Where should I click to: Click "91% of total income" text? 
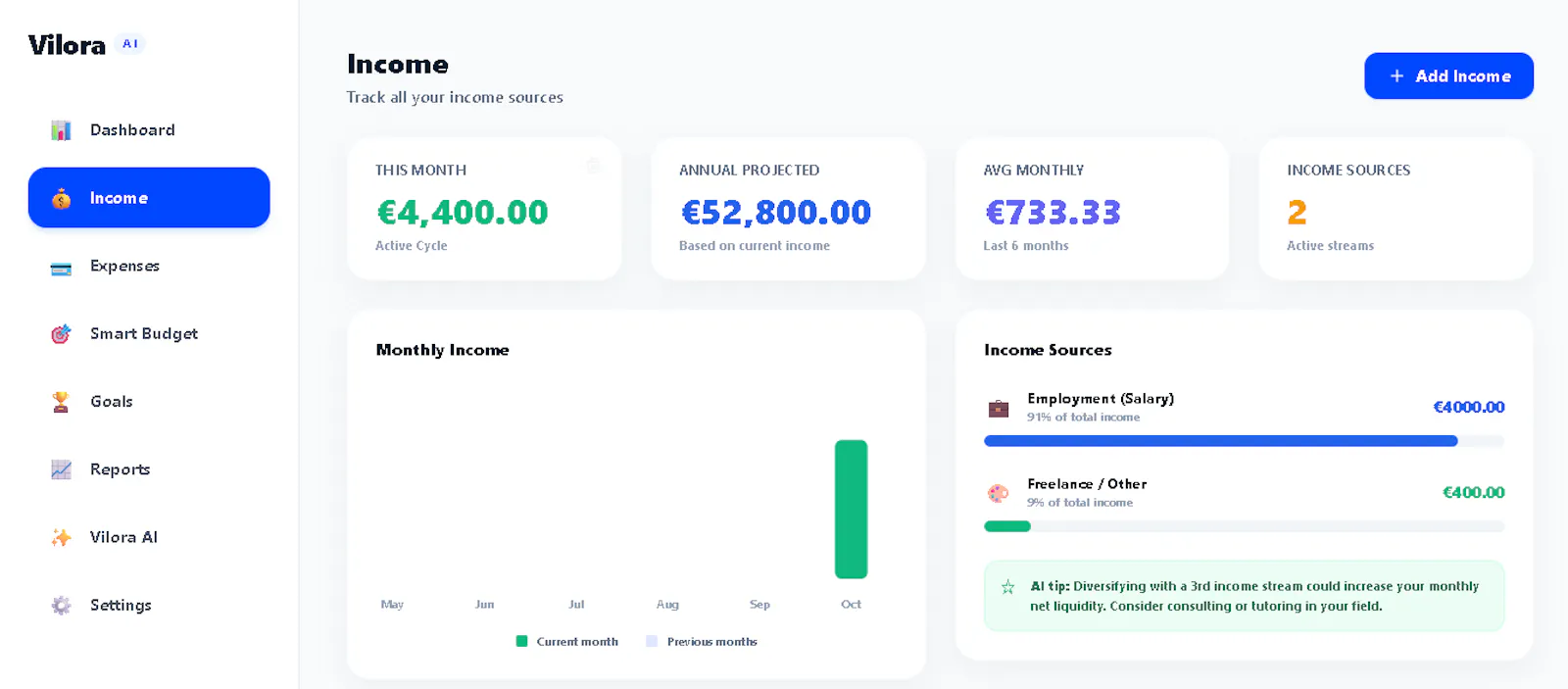[1083, 418]
